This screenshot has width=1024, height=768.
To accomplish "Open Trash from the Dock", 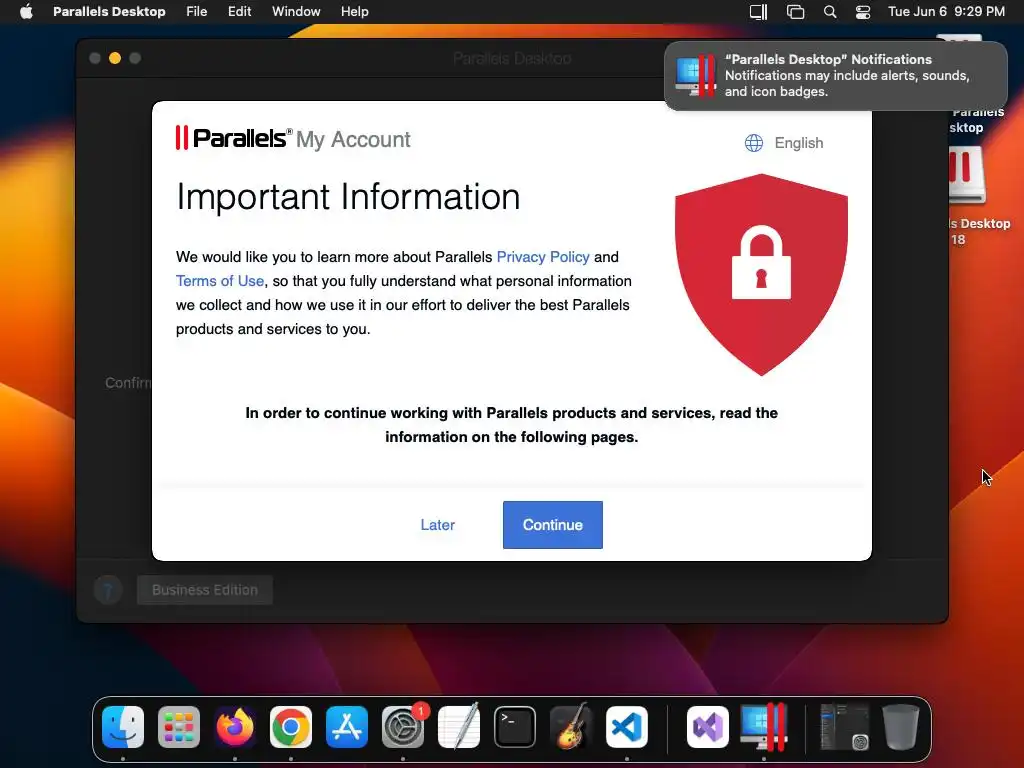I will click(901, 727).
